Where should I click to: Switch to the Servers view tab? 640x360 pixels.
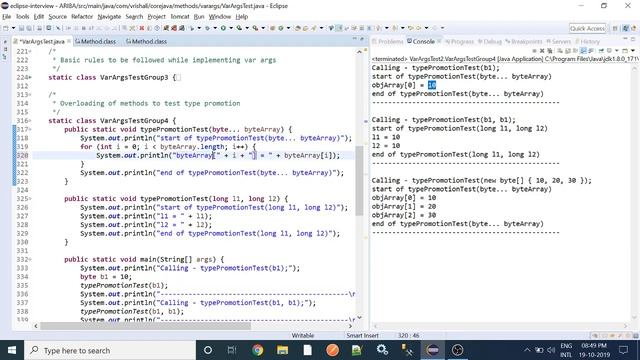pos(559,41)
